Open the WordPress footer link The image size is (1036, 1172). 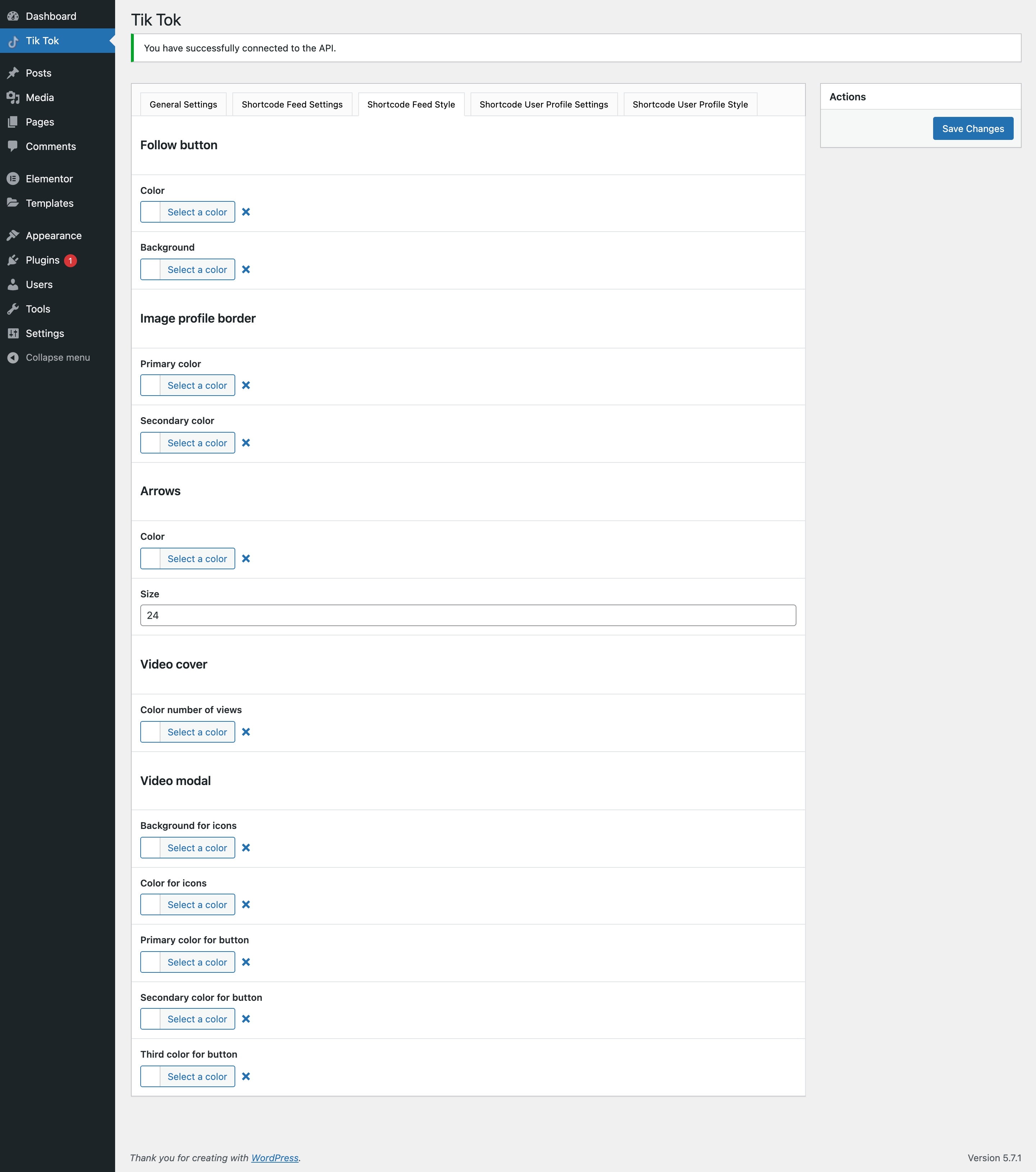275,1158
